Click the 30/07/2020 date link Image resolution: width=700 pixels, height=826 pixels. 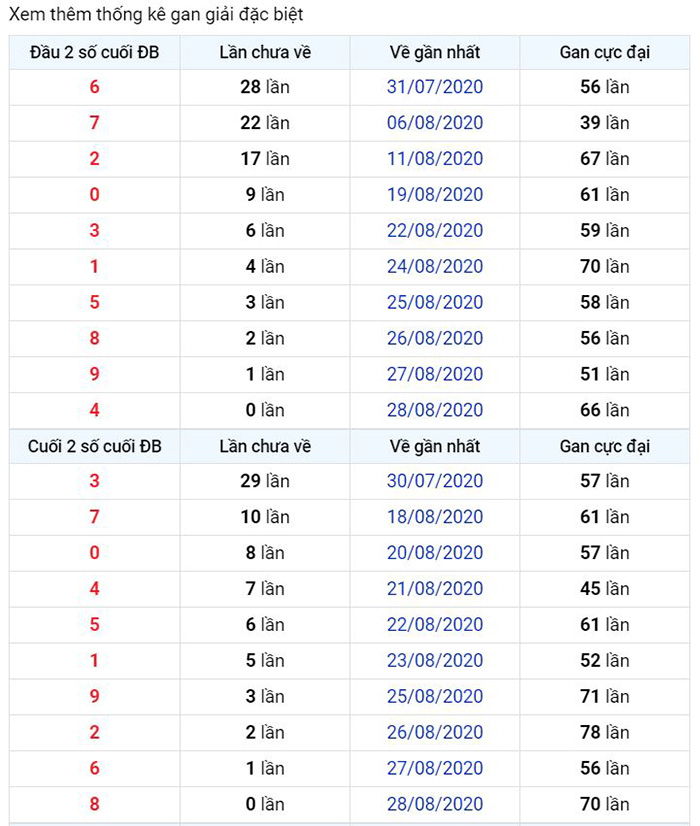coord(435,481)
